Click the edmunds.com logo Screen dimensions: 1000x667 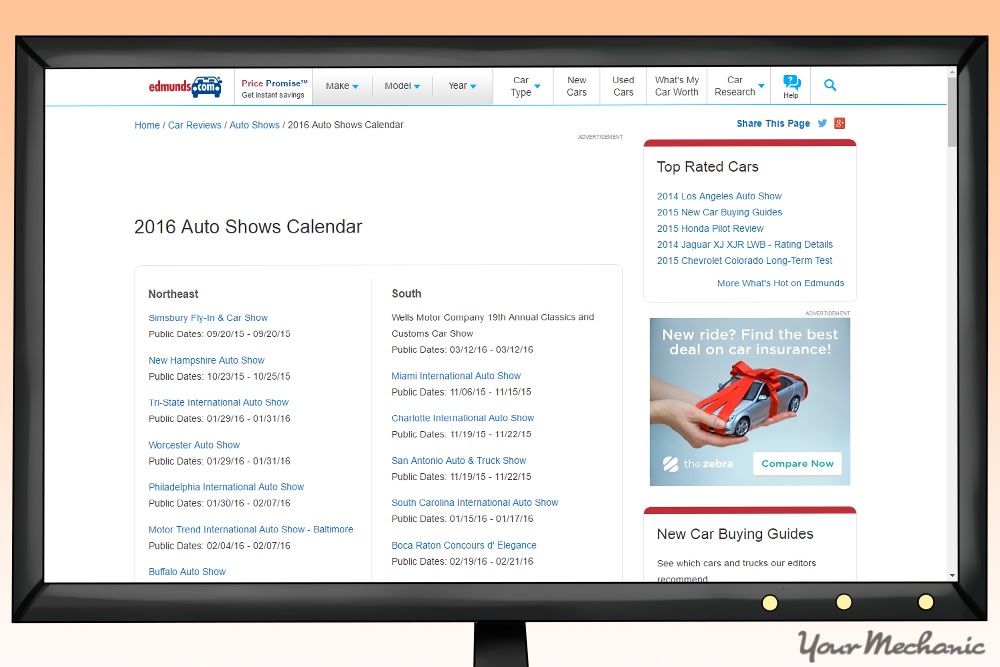(x=185, y=86)
